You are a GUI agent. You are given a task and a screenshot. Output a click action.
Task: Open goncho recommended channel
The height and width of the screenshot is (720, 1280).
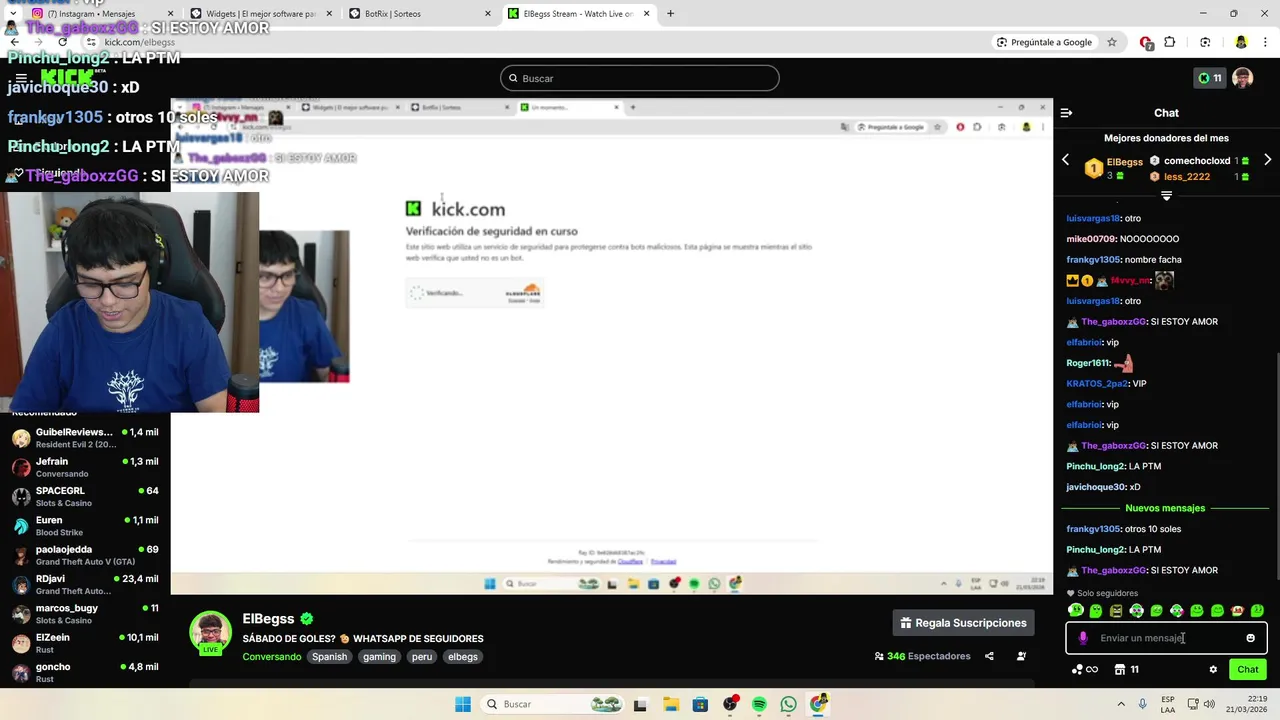tap(85, 673)
